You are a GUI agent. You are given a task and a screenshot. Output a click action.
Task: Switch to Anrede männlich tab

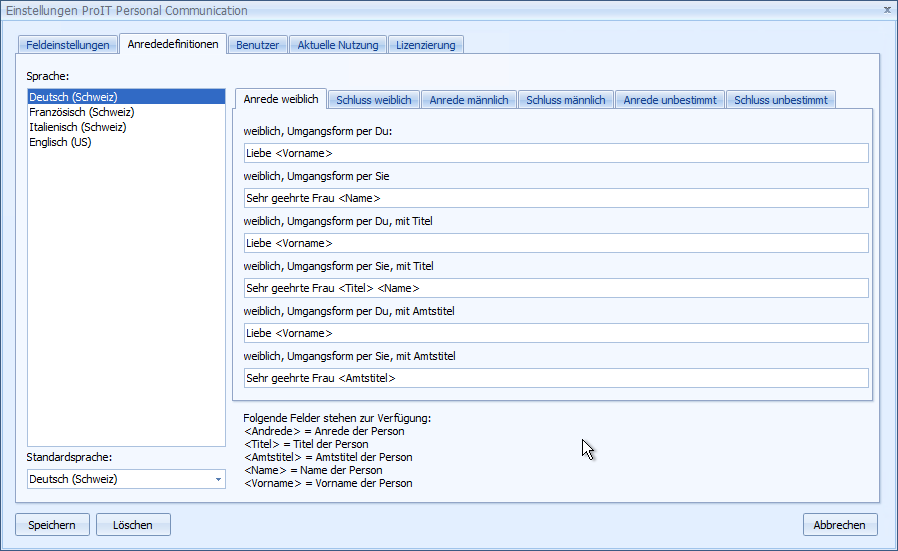pyautogui.click(x=469, y=100)
